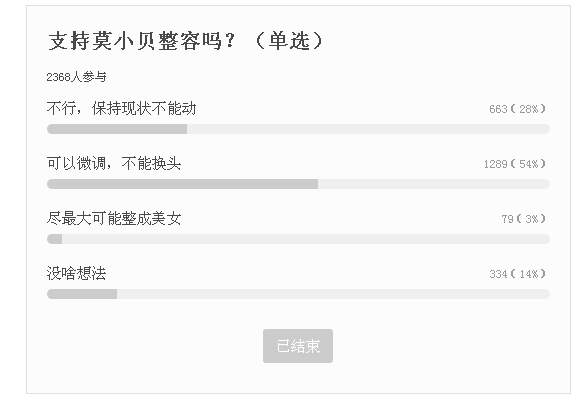
Task: Click the 2368人参与 participant count
Action: pos(77,77)
